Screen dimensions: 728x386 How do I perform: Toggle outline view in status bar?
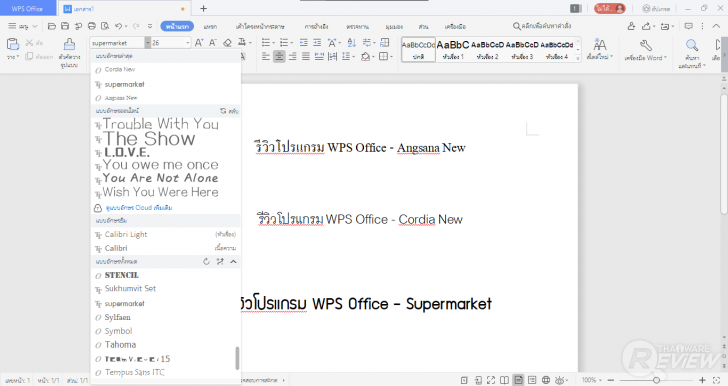coord(532,380)
